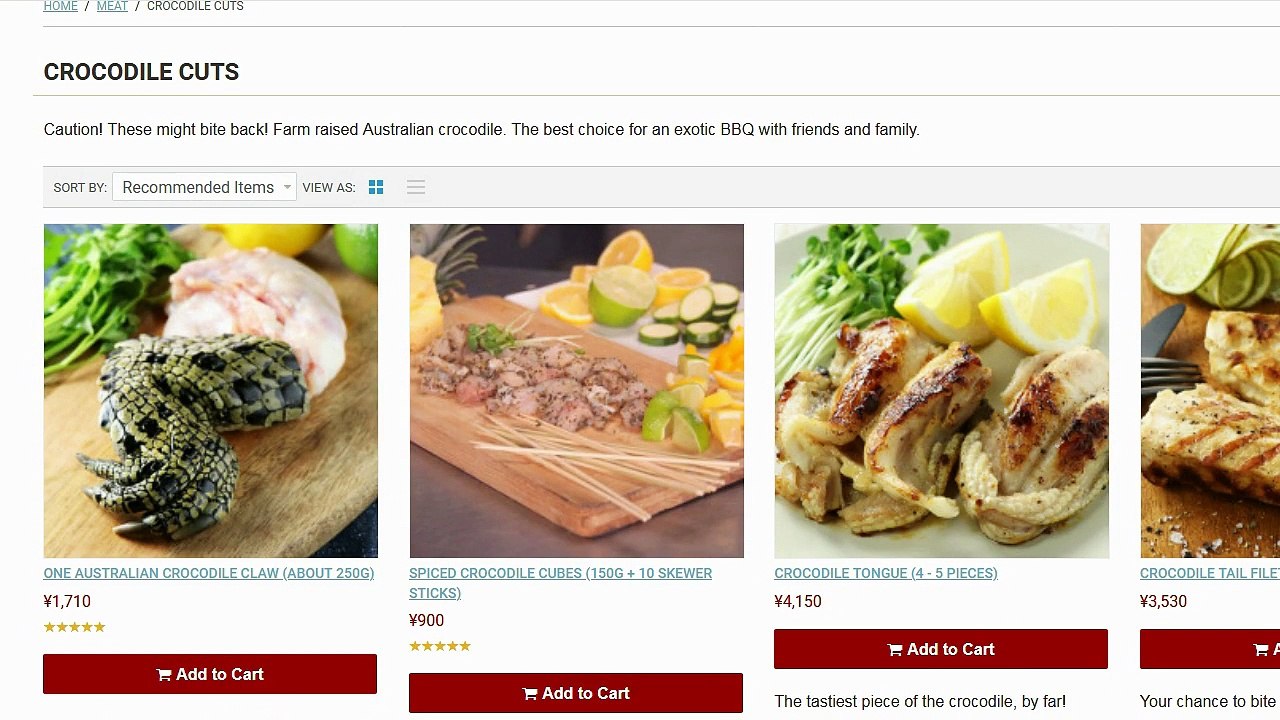Switch to grid view icon
Image resolution: width=1280 pixels, height=720 pixels.
coord(376,187)
